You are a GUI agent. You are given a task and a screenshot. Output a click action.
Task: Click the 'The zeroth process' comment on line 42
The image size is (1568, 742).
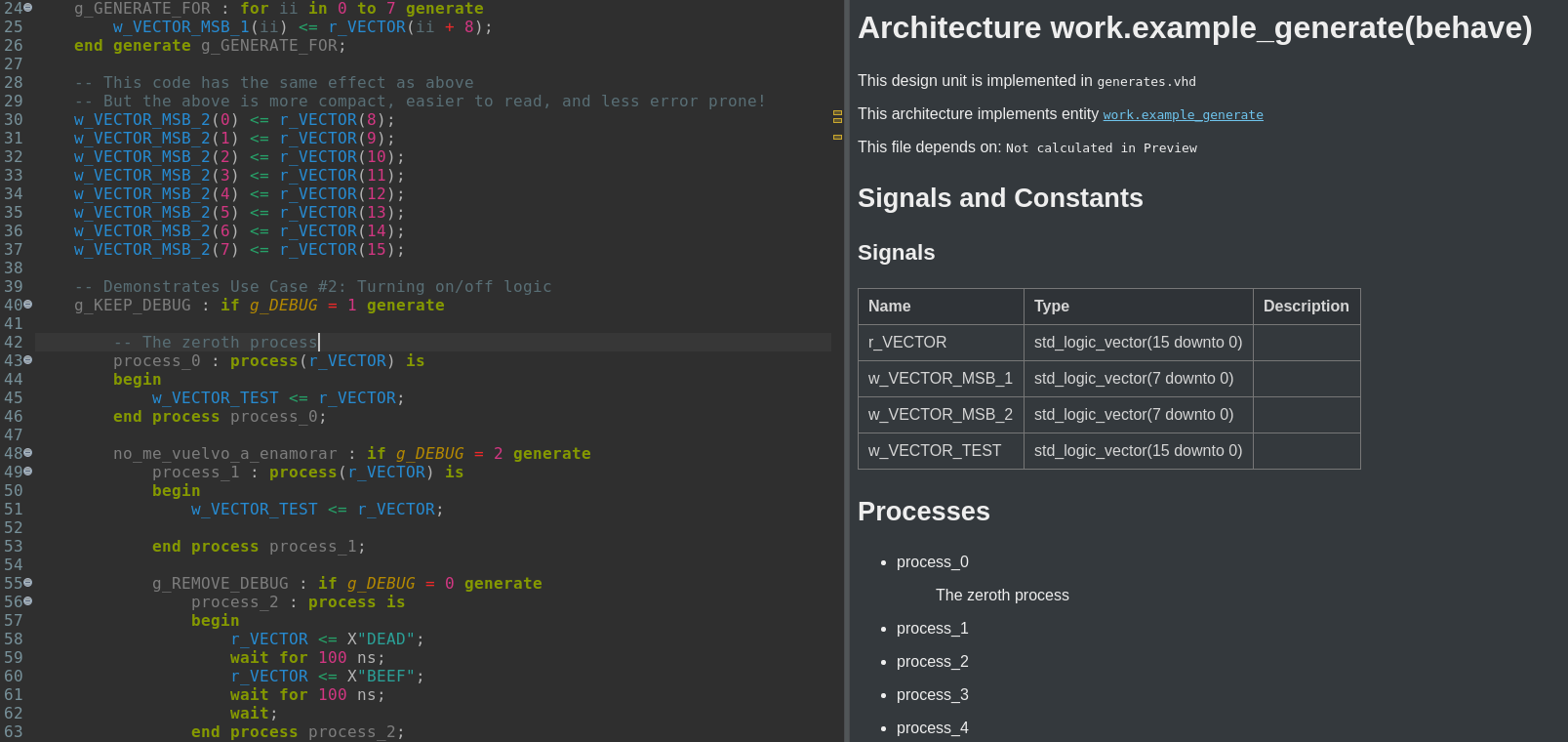tap(216, 343)
